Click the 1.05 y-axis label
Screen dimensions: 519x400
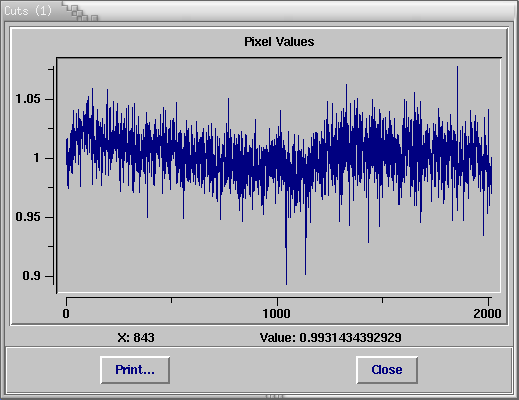point(28,99)
